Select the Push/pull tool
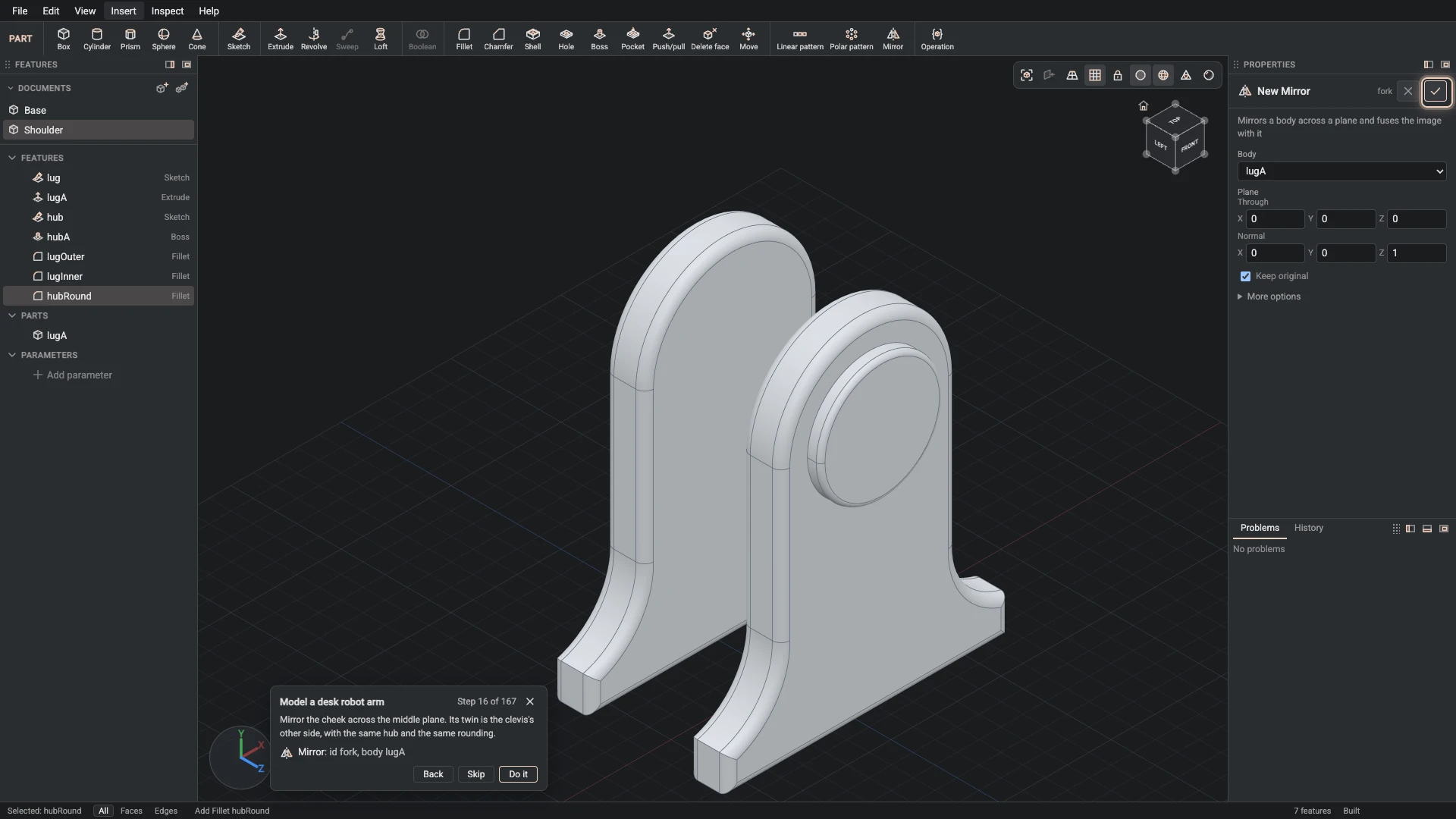Image resolution: width=1456 pixels, height=819 pixels. click(x=668, y=39)
